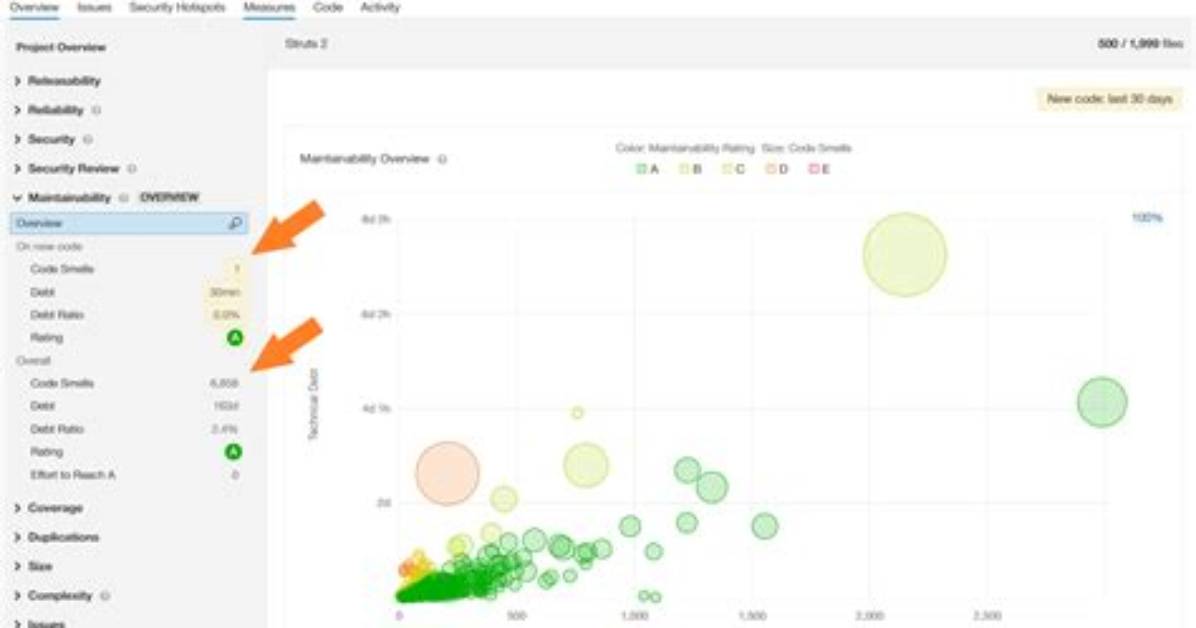Viewport: 1196px width, 628px height.
Task: Click Project Overview in the sidebar
Action: [61, 47]
